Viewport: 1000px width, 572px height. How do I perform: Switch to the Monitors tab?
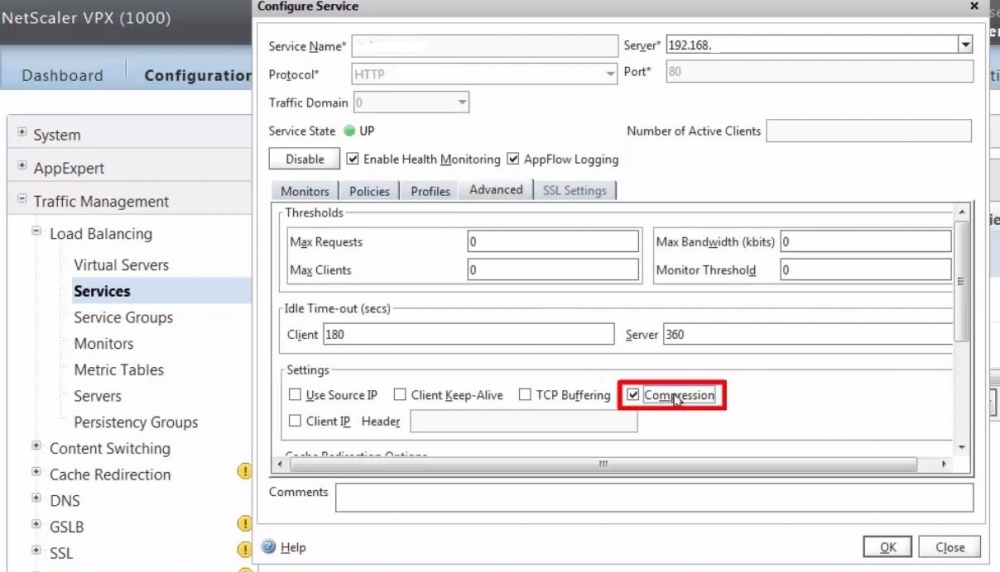pos(305,191)
